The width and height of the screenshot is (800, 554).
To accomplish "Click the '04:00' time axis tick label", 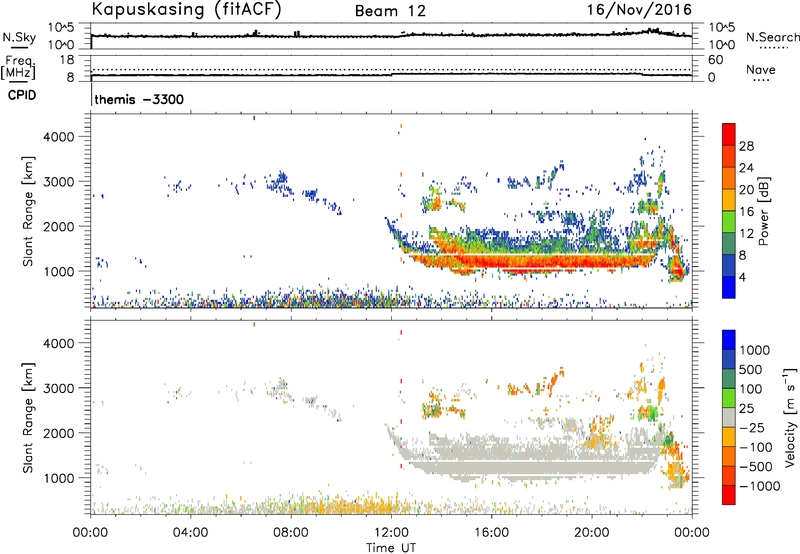I will tap(190, 533).
